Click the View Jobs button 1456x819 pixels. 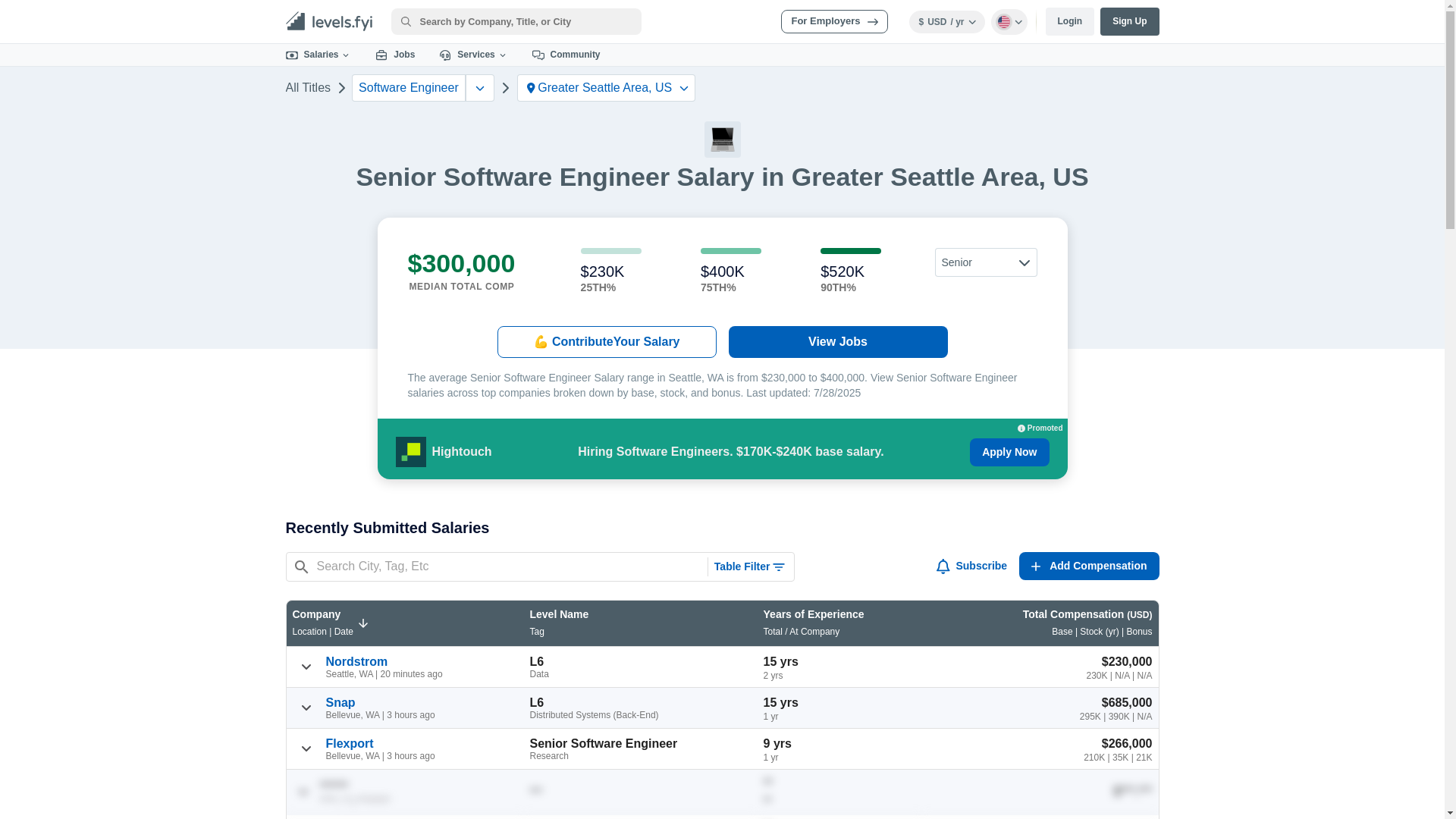(838, 342)
